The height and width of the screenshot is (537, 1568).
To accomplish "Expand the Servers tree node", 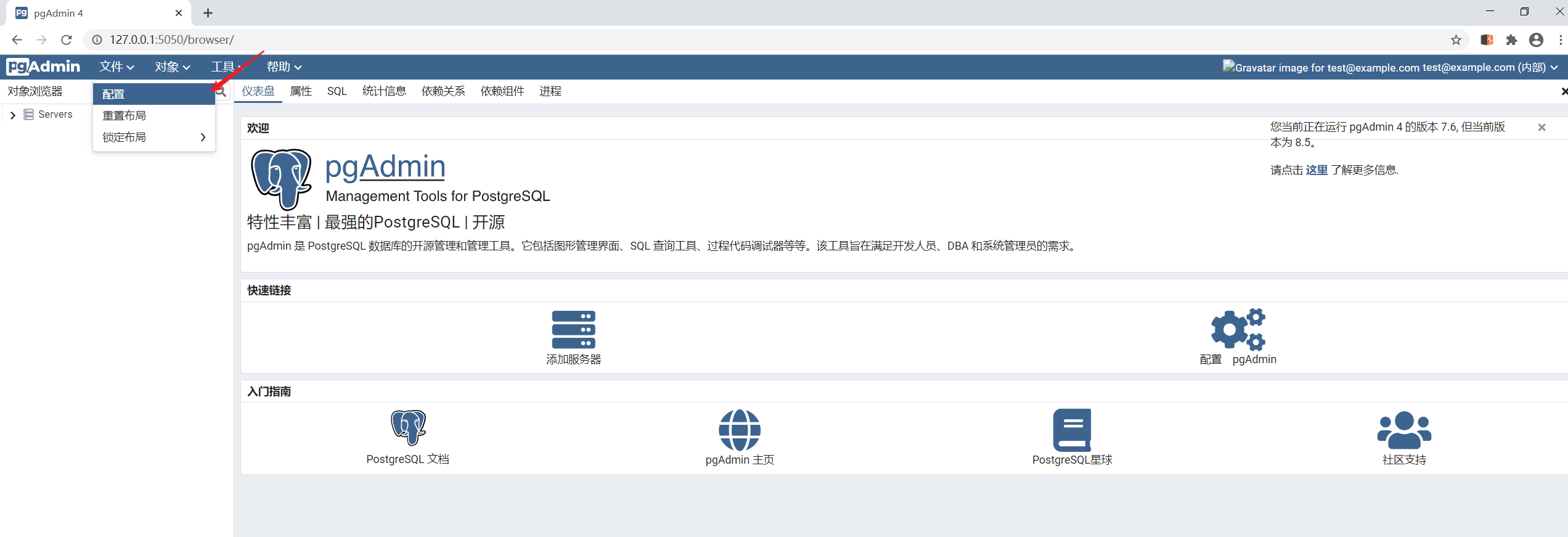I will coord(13,115).
